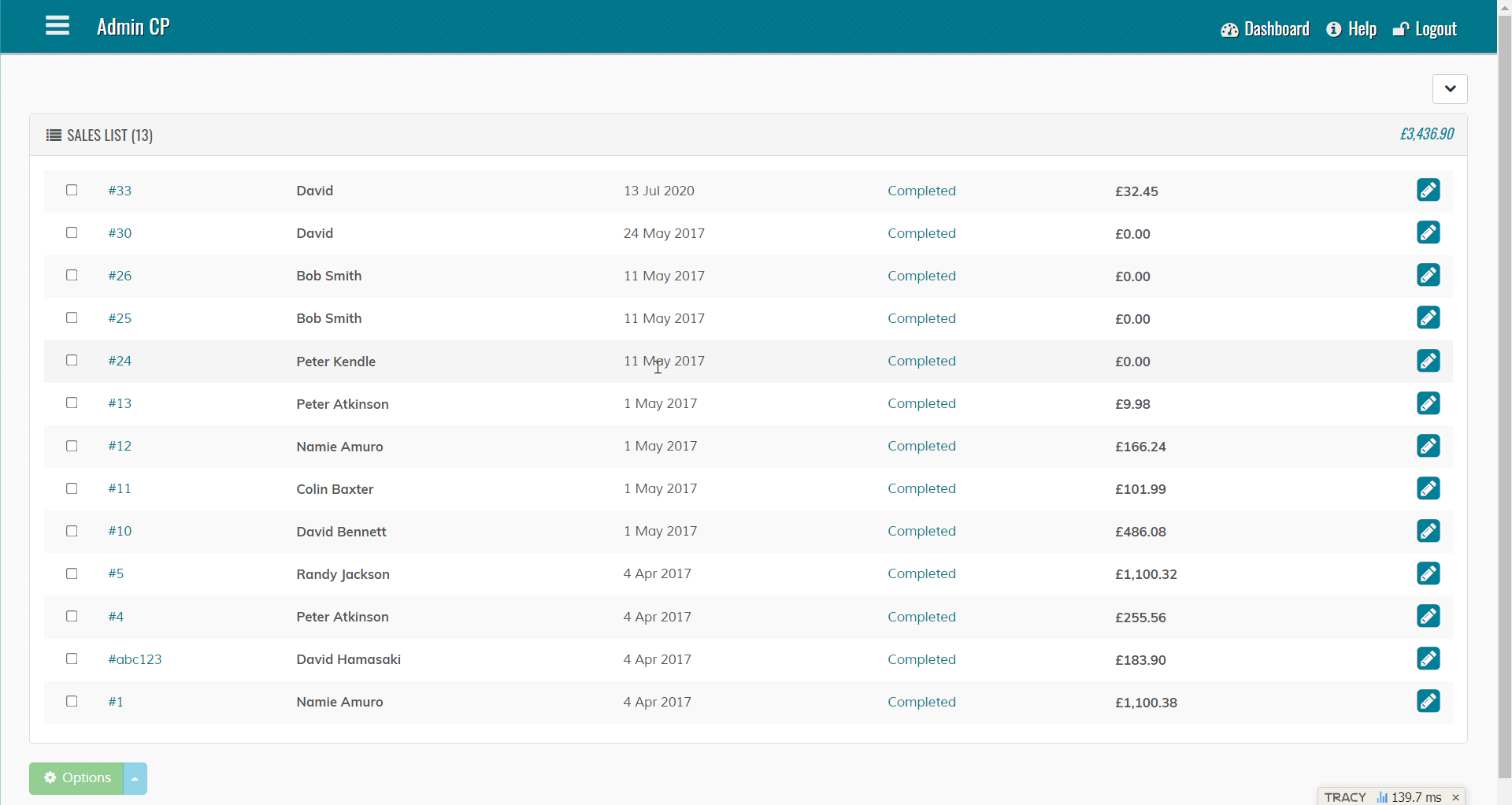
Task: Edit sale #1 with pencil icon
Action: pos(1428,701)
